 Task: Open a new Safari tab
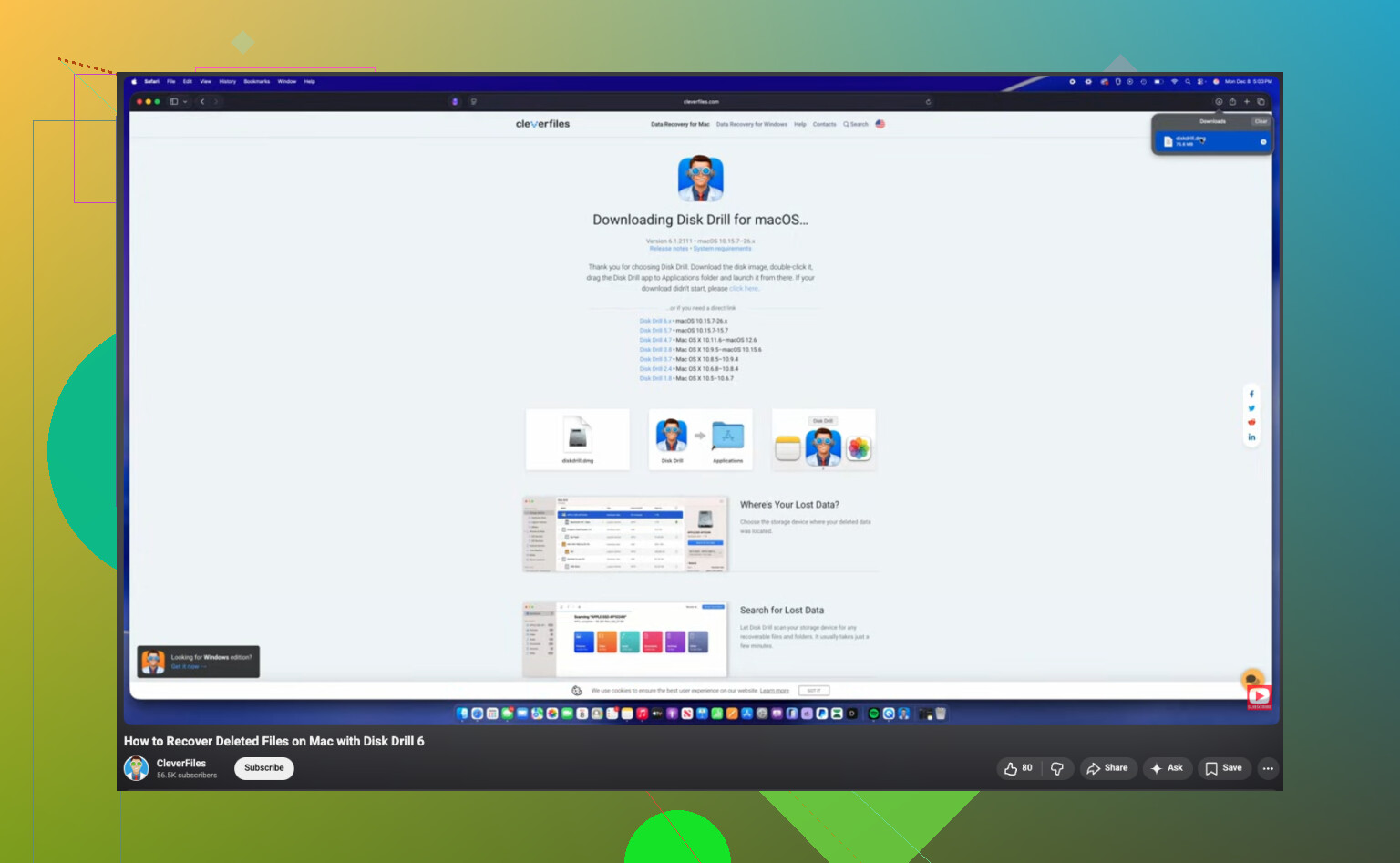click(1247, 101)
